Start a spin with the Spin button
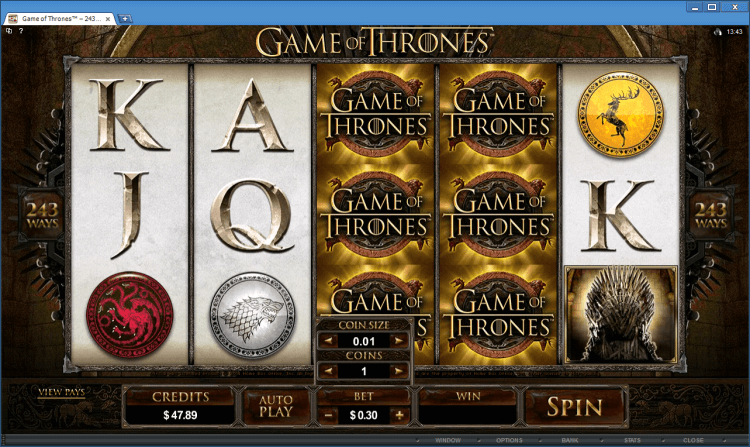This screenshot has width=750, height=447. (574, 407)
